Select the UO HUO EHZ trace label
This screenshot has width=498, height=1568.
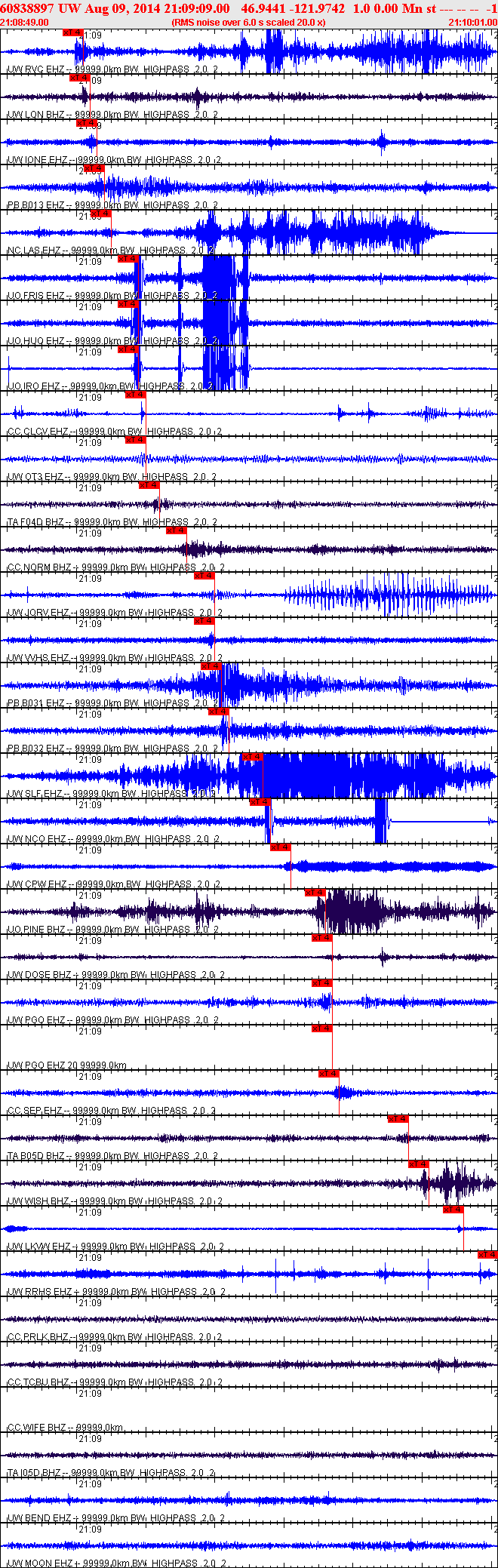(112, 341)
